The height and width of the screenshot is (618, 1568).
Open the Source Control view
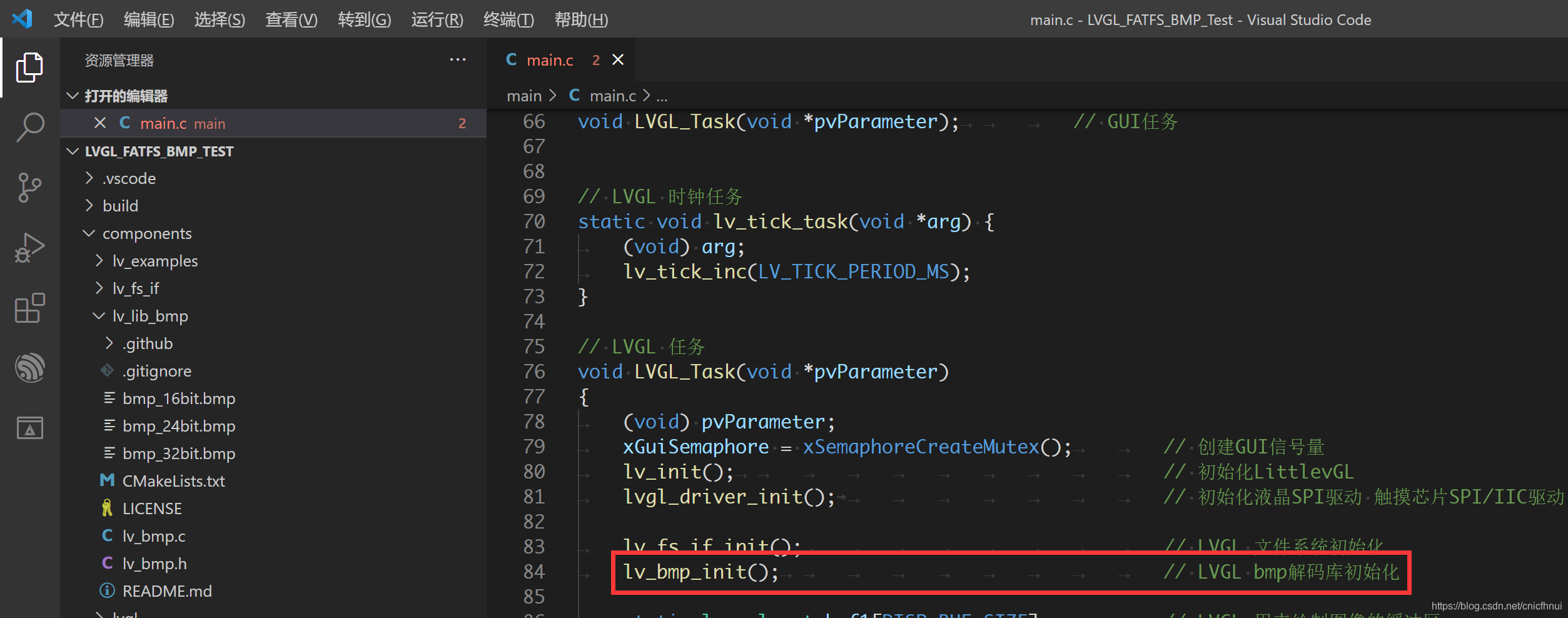[x=29, y=188]
